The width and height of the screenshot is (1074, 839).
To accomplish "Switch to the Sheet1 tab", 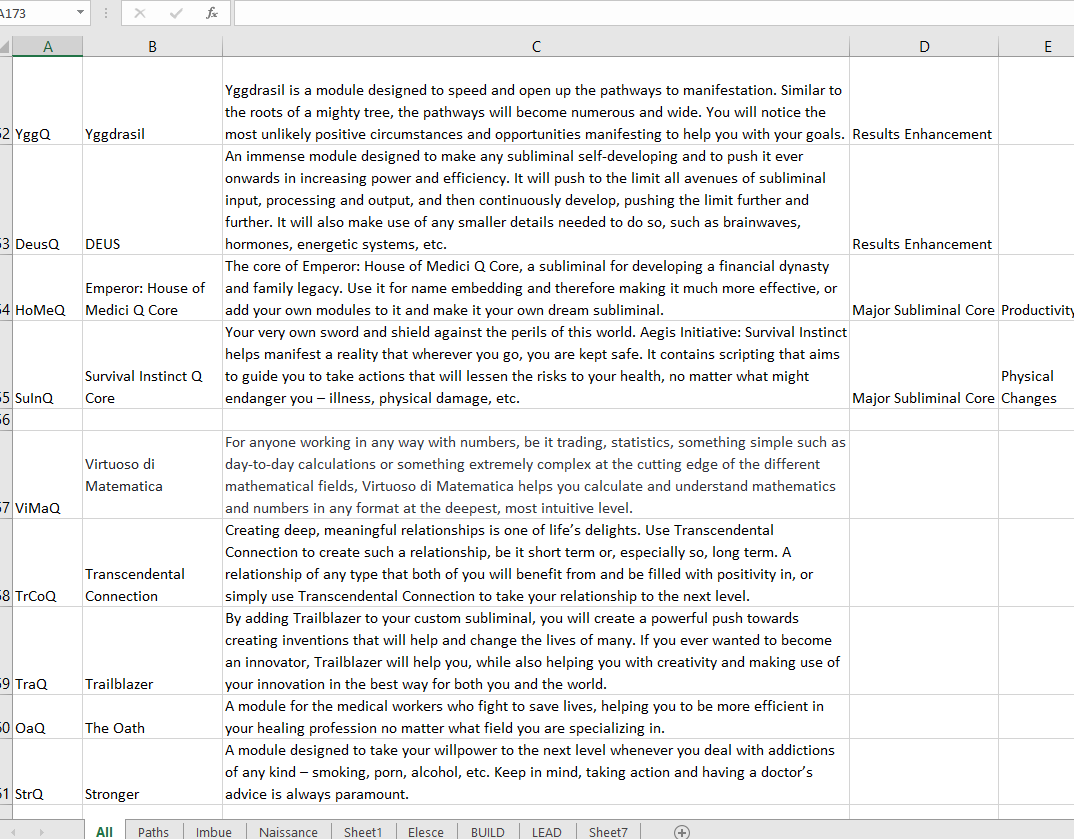I will [x=362, y=831].
